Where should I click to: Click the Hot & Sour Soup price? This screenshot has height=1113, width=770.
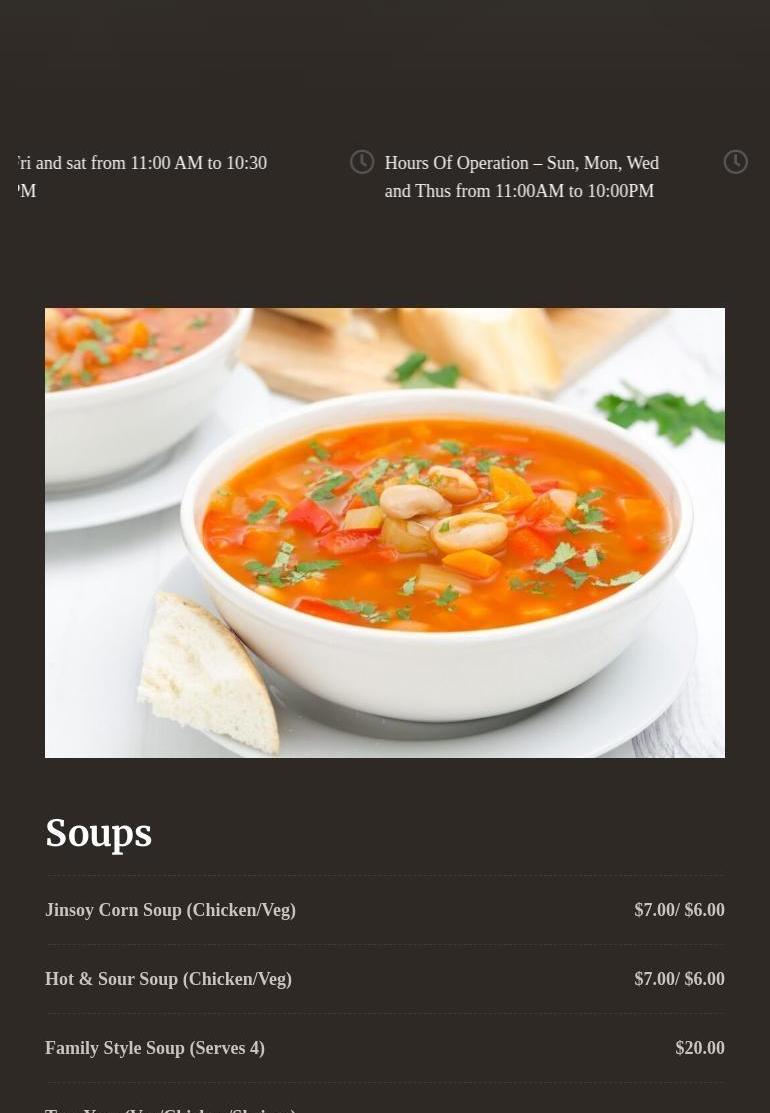click(x=679, y=979)
